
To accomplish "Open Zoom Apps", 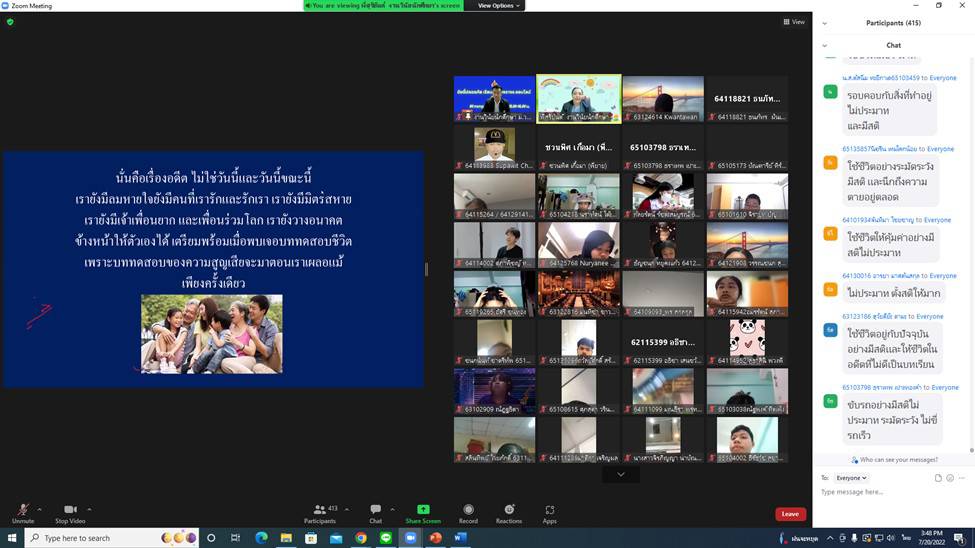I will [x=550, y=514].
